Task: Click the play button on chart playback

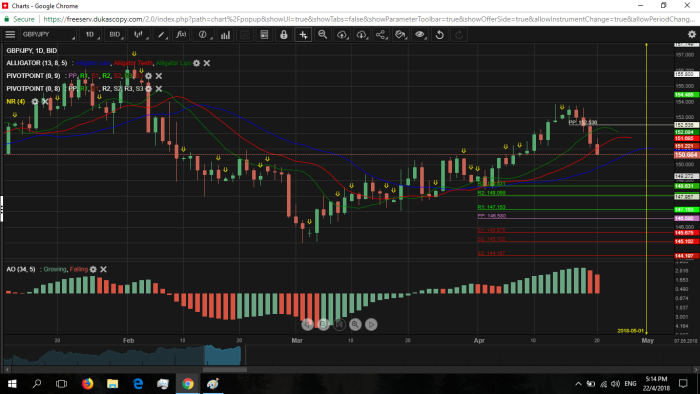Action: tap(371, 324)
